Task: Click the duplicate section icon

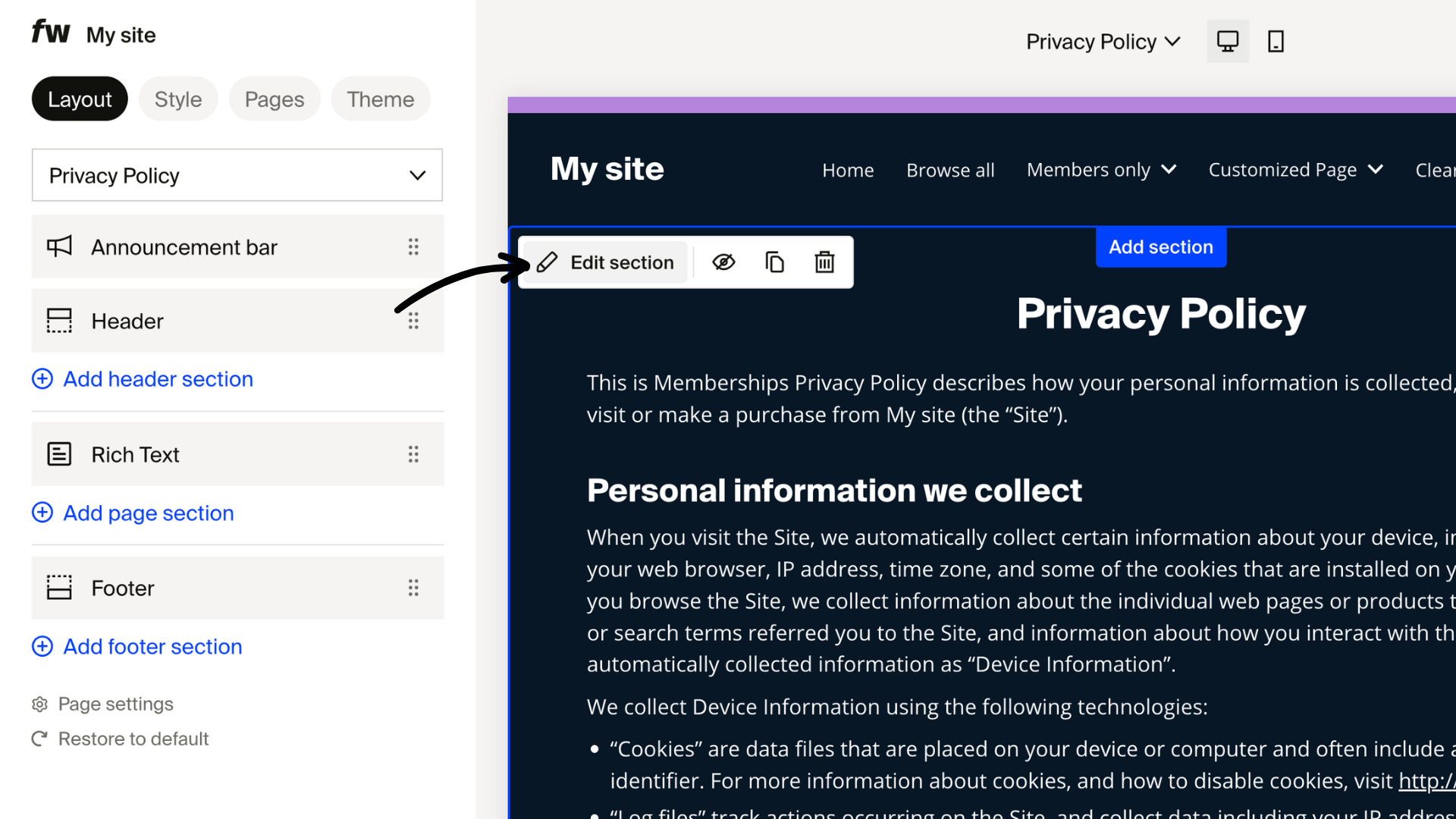Action: (774, 262)
